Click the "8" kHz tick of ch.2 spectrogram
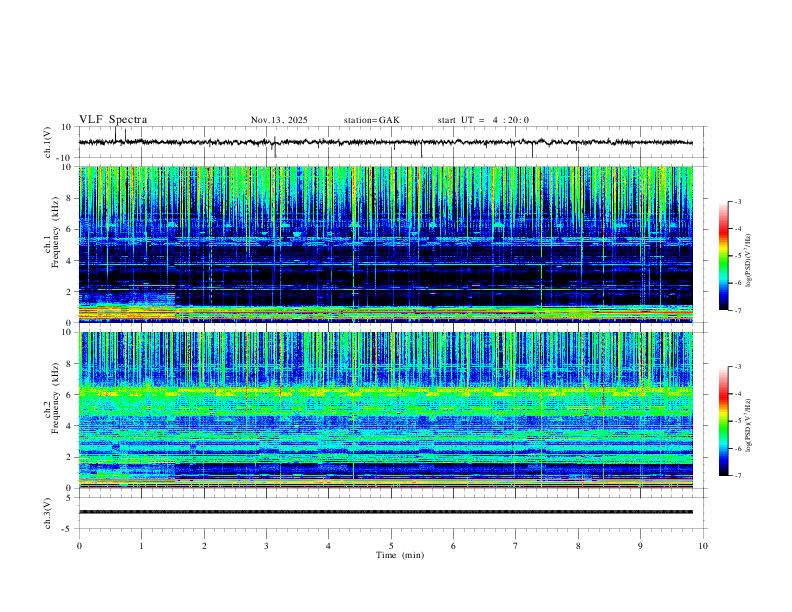 (x=70, y=364)
